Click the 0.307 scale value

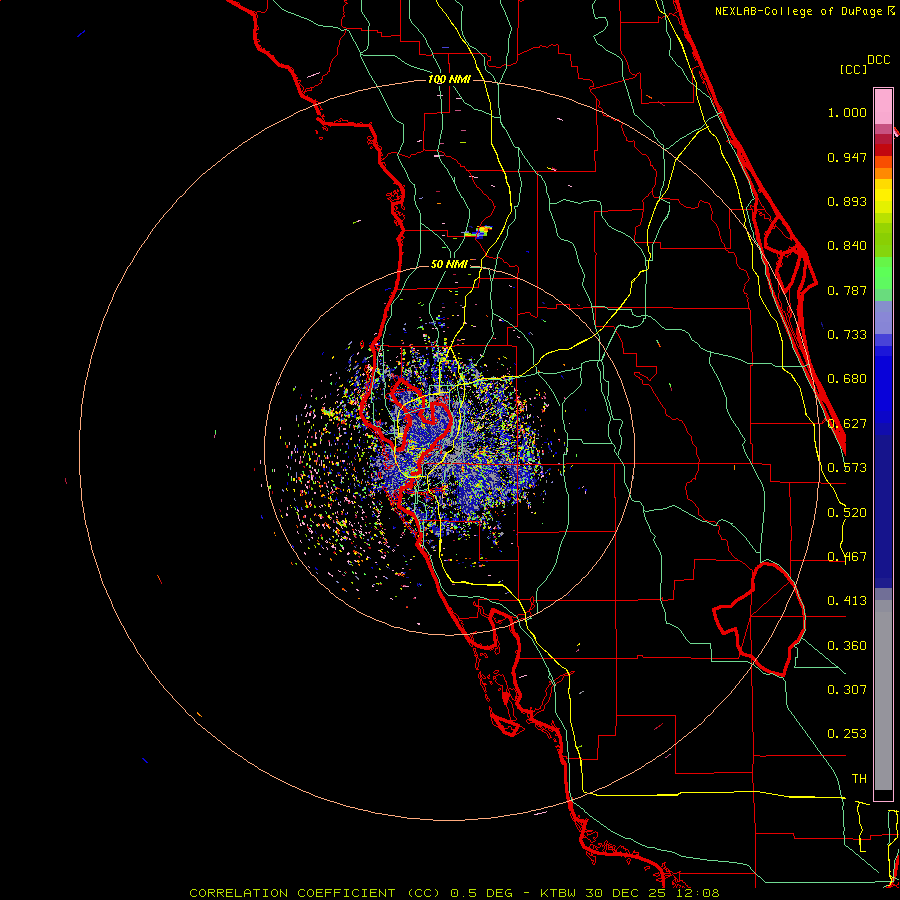(847, 690)
